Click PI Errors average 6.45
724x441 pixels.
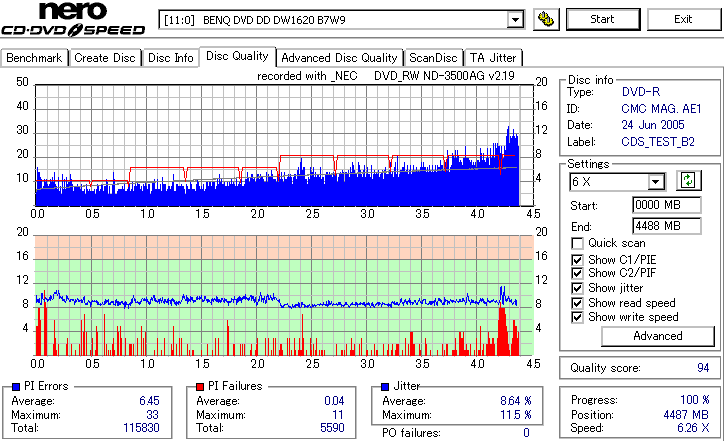[x=149, y=401]
